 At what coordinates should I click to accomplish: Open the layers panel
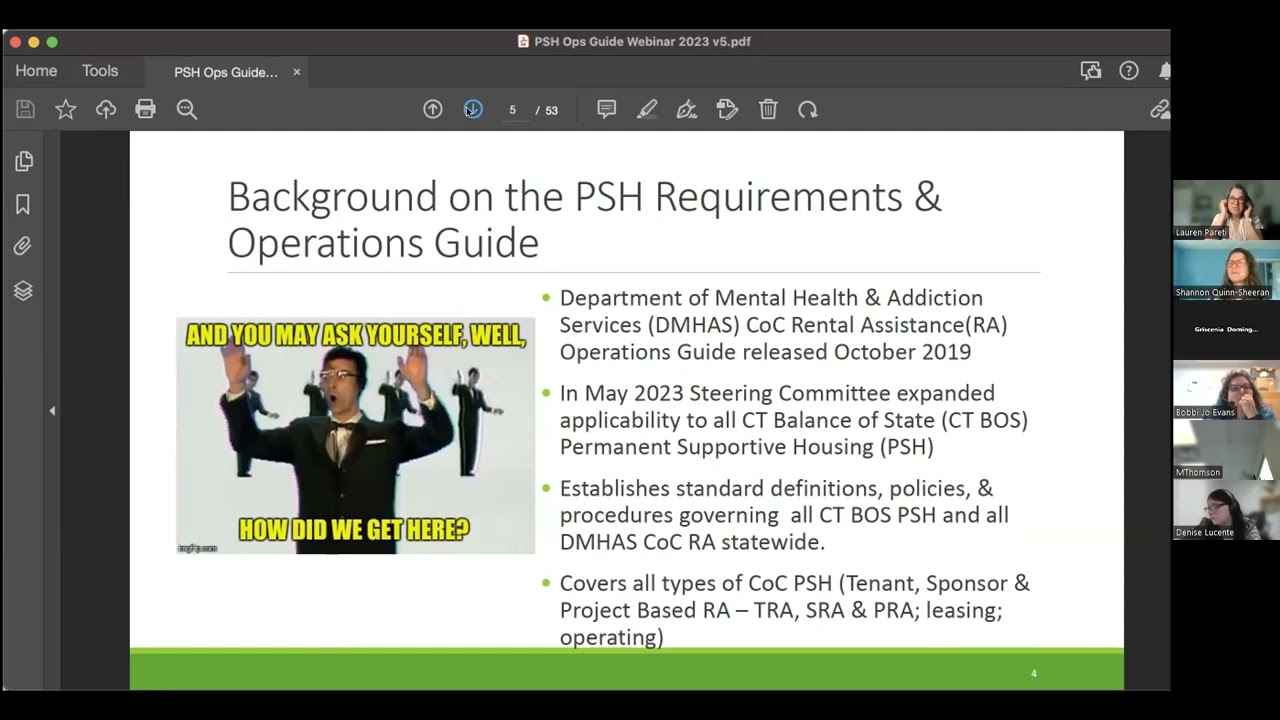(23, 290)
